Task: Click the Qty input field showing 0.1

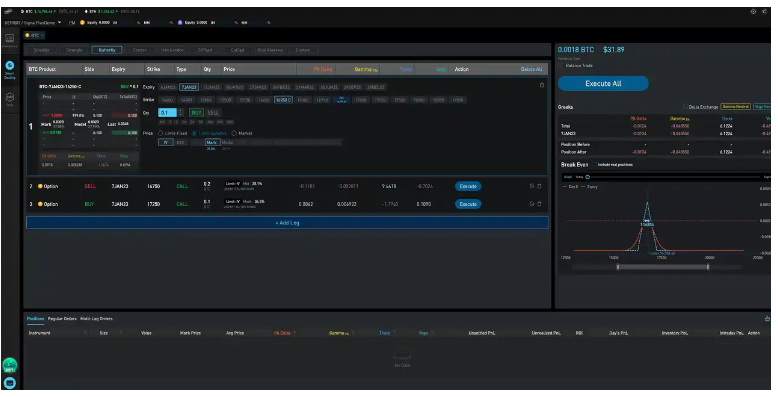Action: click(x=168, y=113)
